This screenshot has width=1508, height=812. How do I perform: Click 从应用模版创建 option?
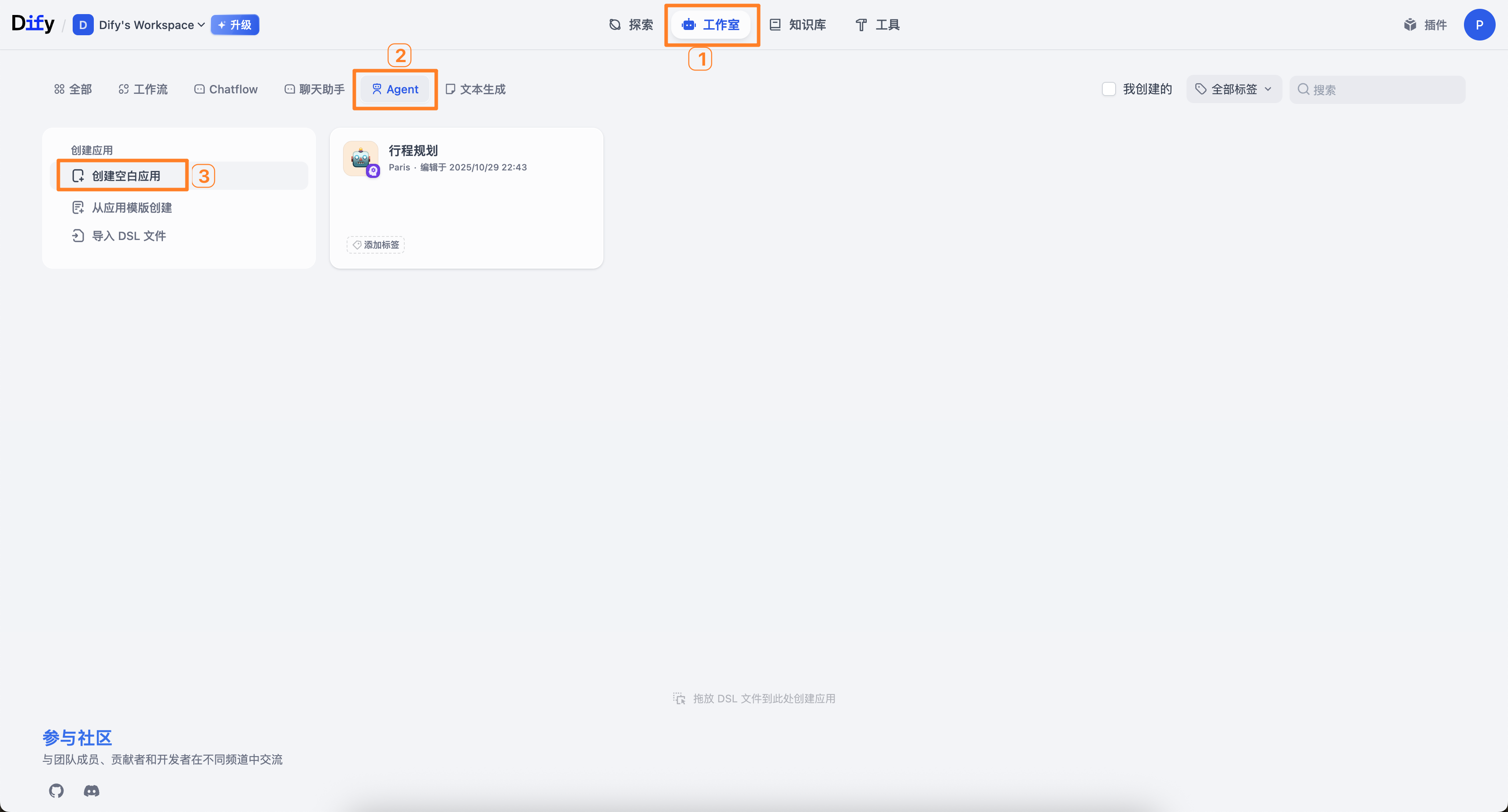coord(131,207)
